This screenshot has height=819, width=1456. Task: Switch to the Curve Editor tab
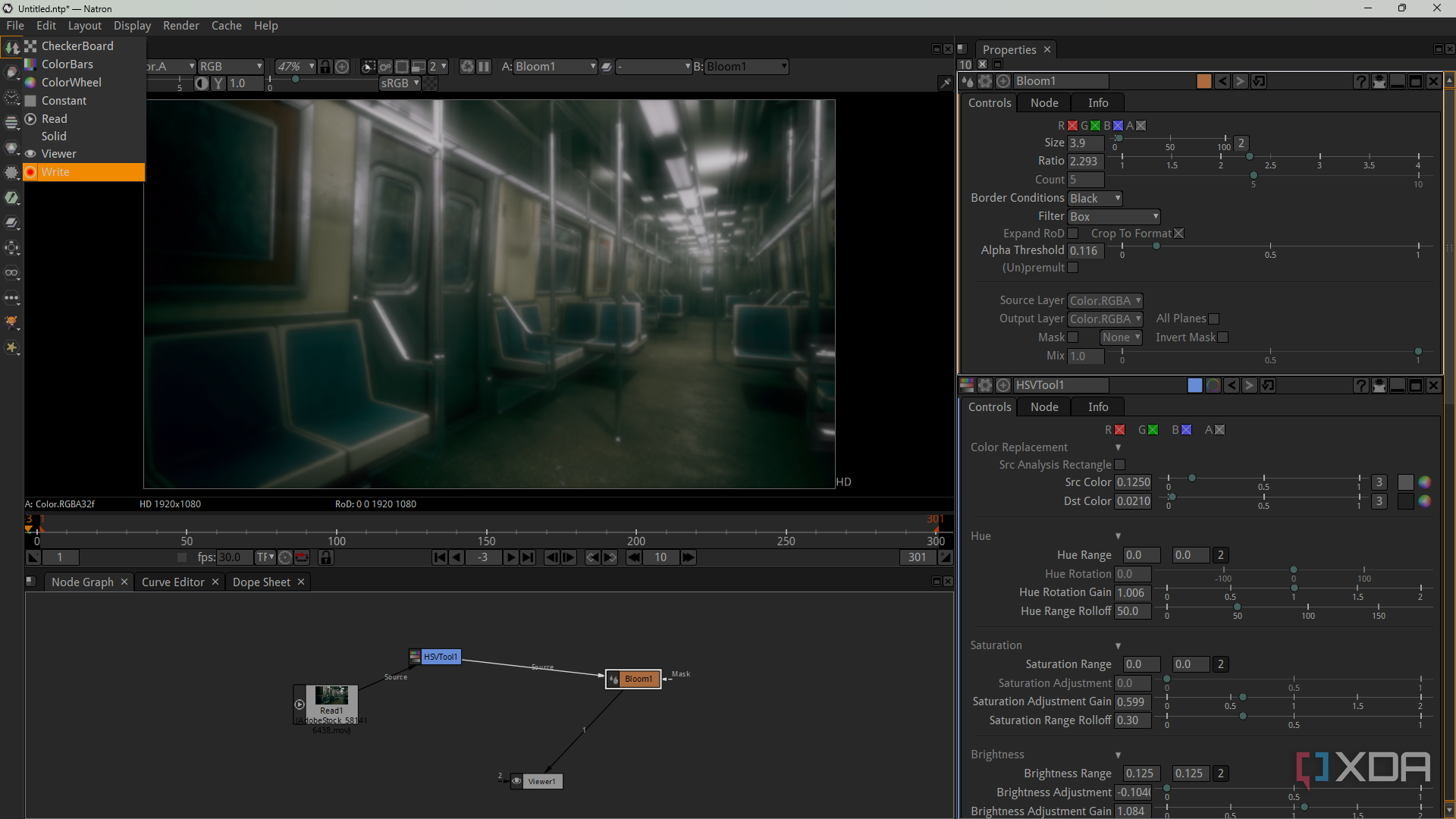click(x=173, y=582)
